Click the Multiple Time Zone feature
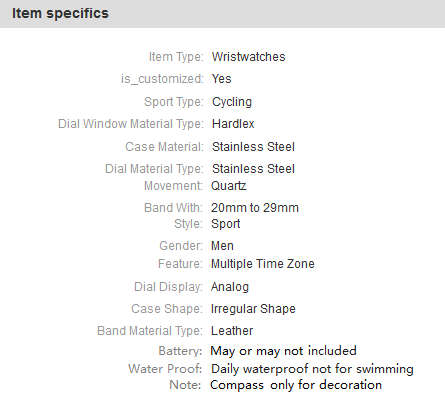Image resolution: width=445 pixels, height=398 pixels. tap(263, 264)
